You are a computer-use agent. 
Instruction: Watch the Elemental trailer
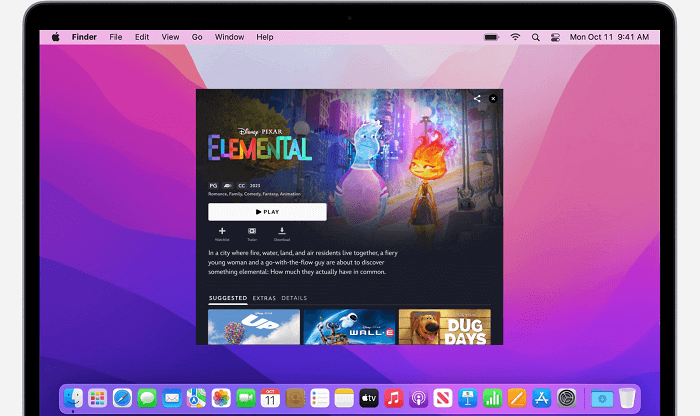(252, 233)
